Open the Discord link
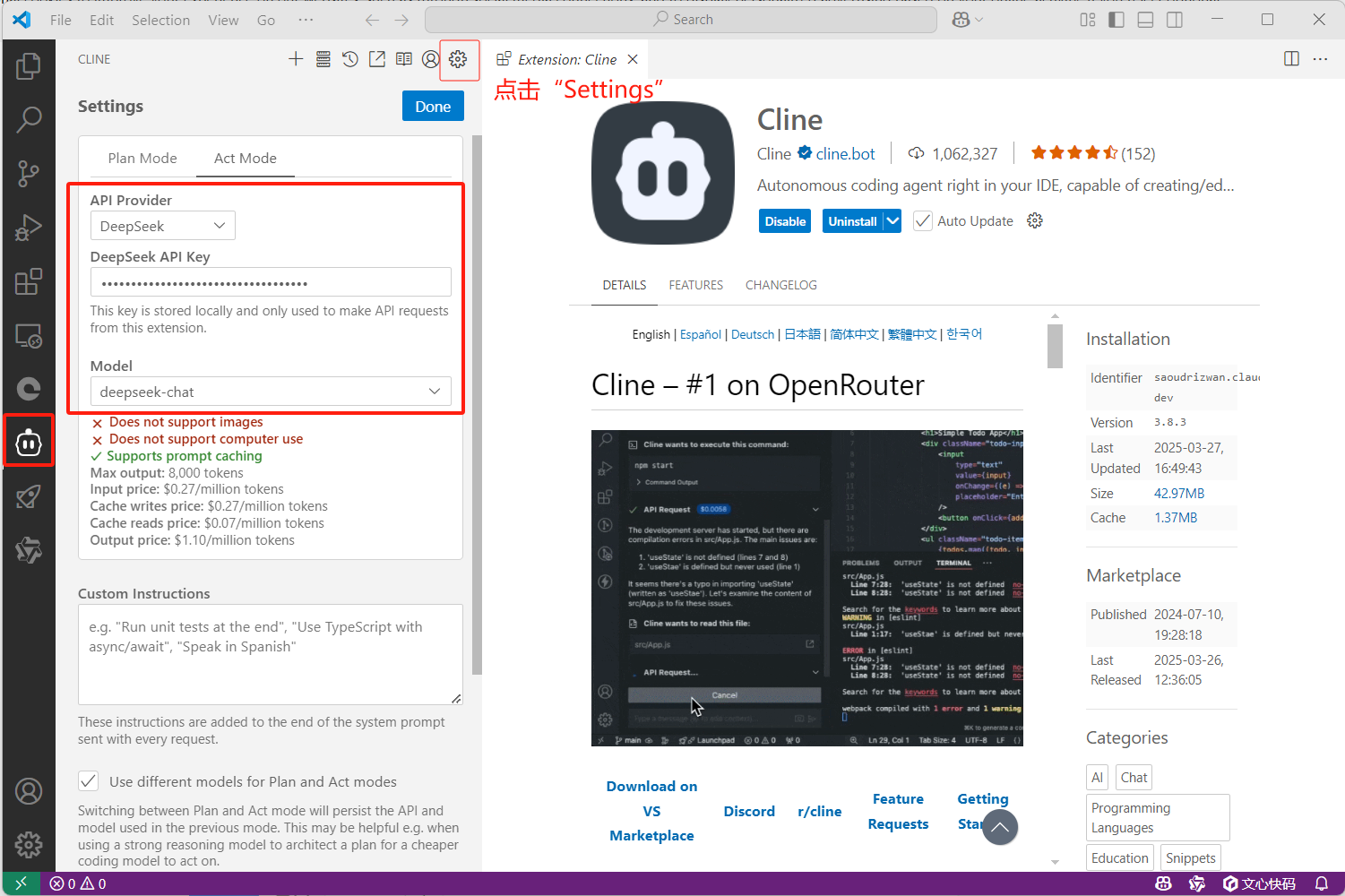1345x896 pixels. [x=749, y=811]
